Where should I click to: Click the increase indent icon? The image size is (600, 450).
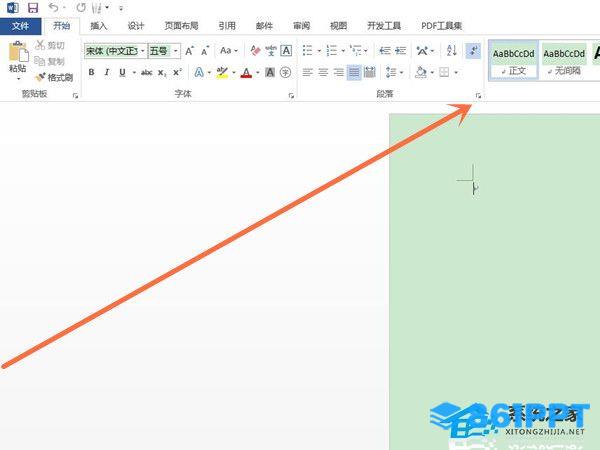[x=400, y=51]
